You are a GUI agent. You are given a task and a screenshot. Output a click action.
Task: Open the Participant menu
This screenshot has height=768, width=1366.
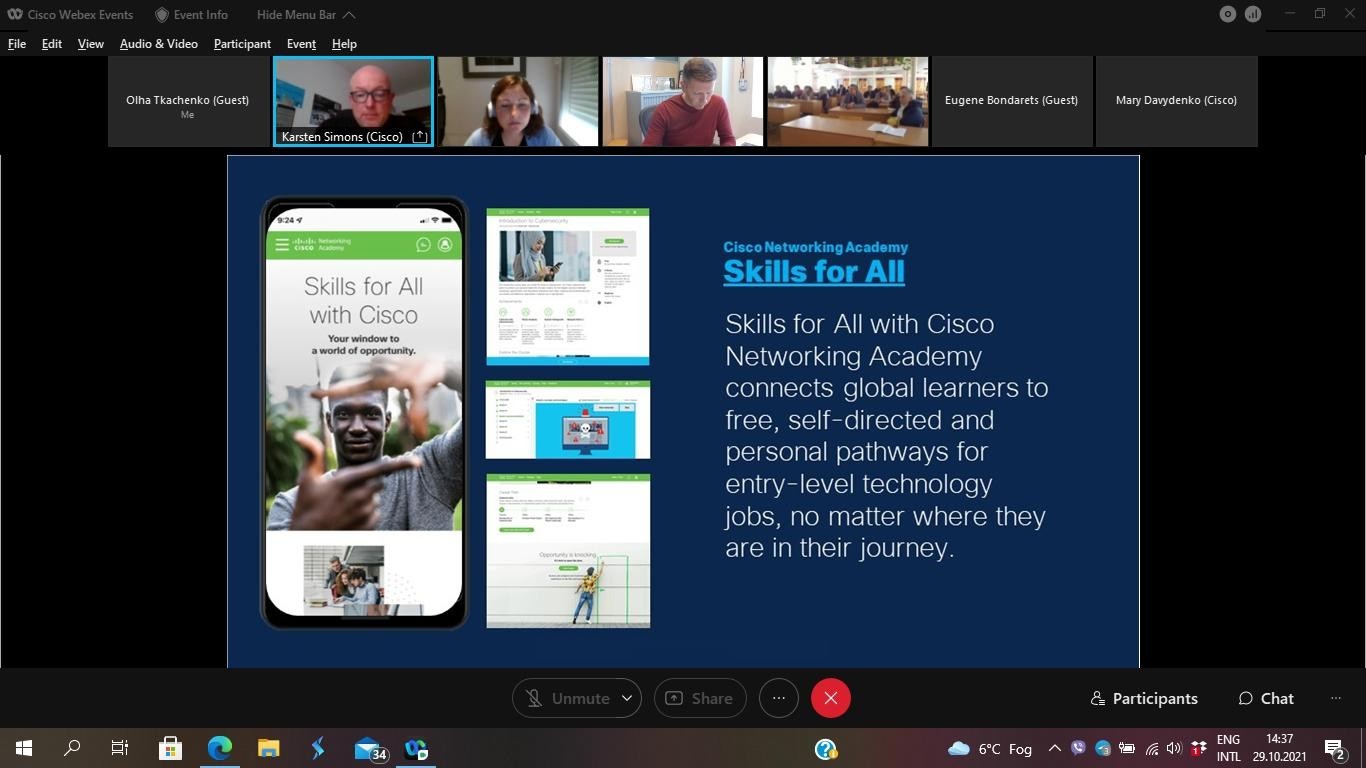coord(242,44)
